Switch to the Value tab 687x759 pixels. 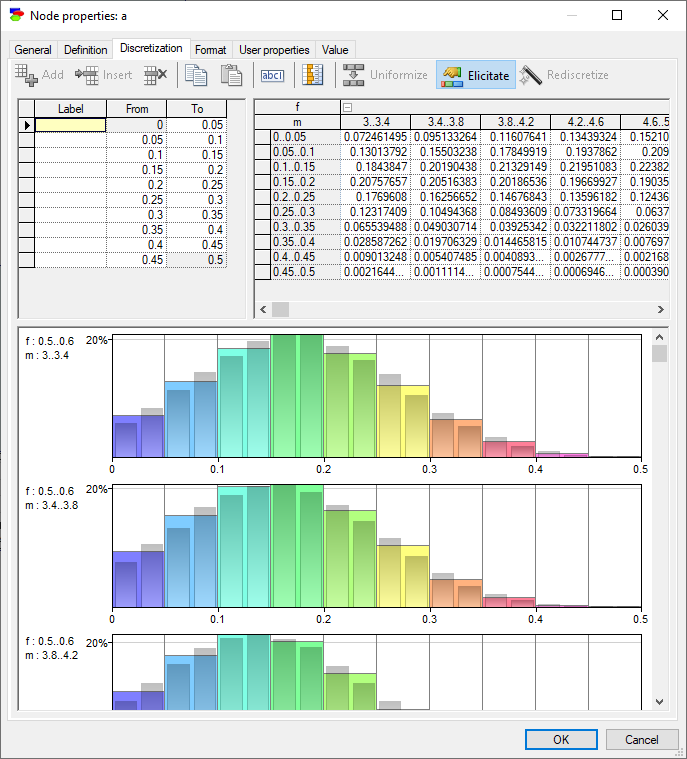point(335,50)
